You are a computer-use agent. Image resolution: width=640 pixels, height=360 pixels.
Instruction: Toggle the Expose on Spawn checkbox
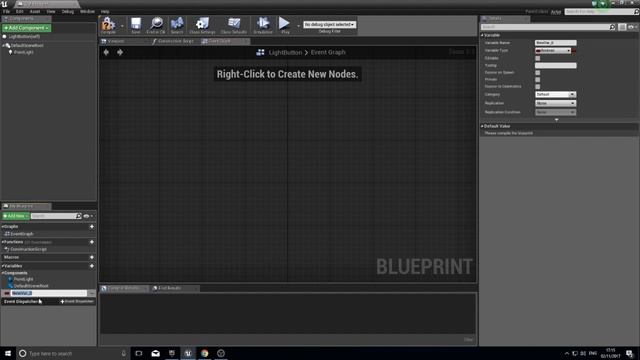tap(538, 73)
